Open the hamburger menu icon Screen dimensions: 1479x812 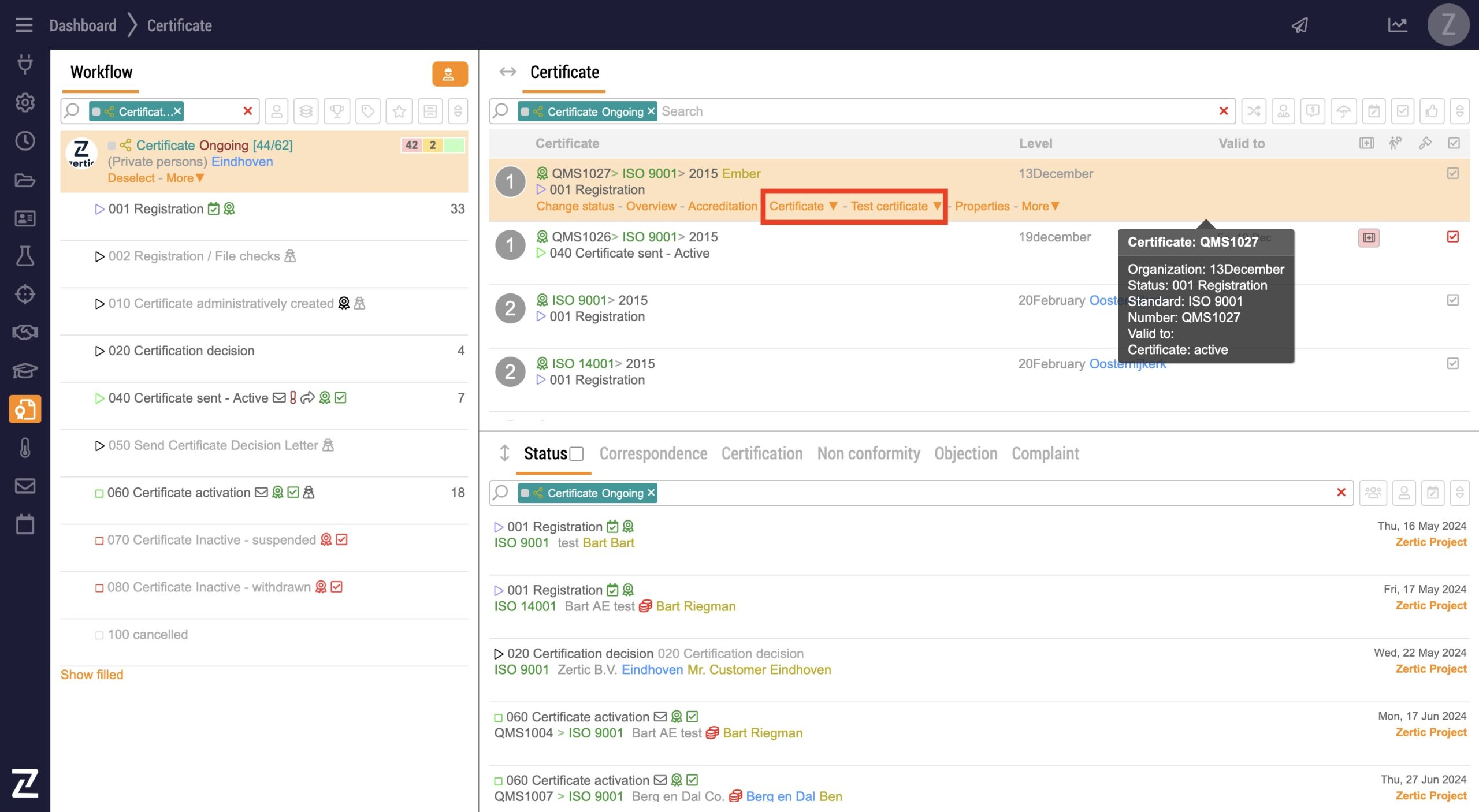tap(24, 25)
